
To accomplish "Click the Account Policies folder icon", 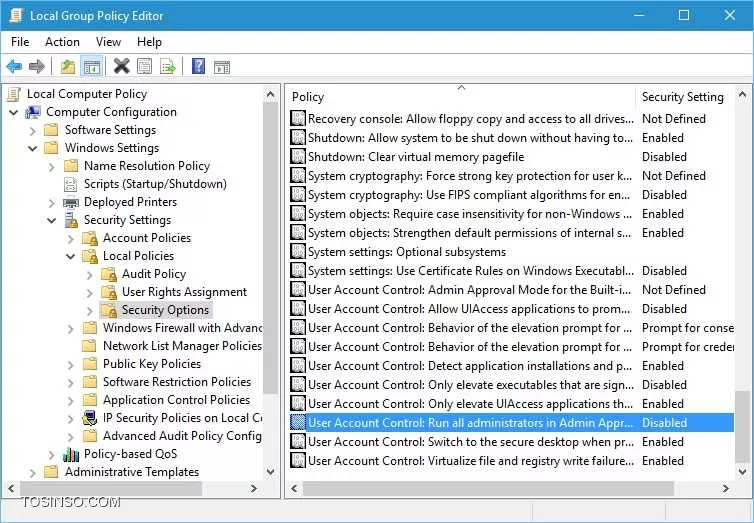I will click(x=90, y=238).
